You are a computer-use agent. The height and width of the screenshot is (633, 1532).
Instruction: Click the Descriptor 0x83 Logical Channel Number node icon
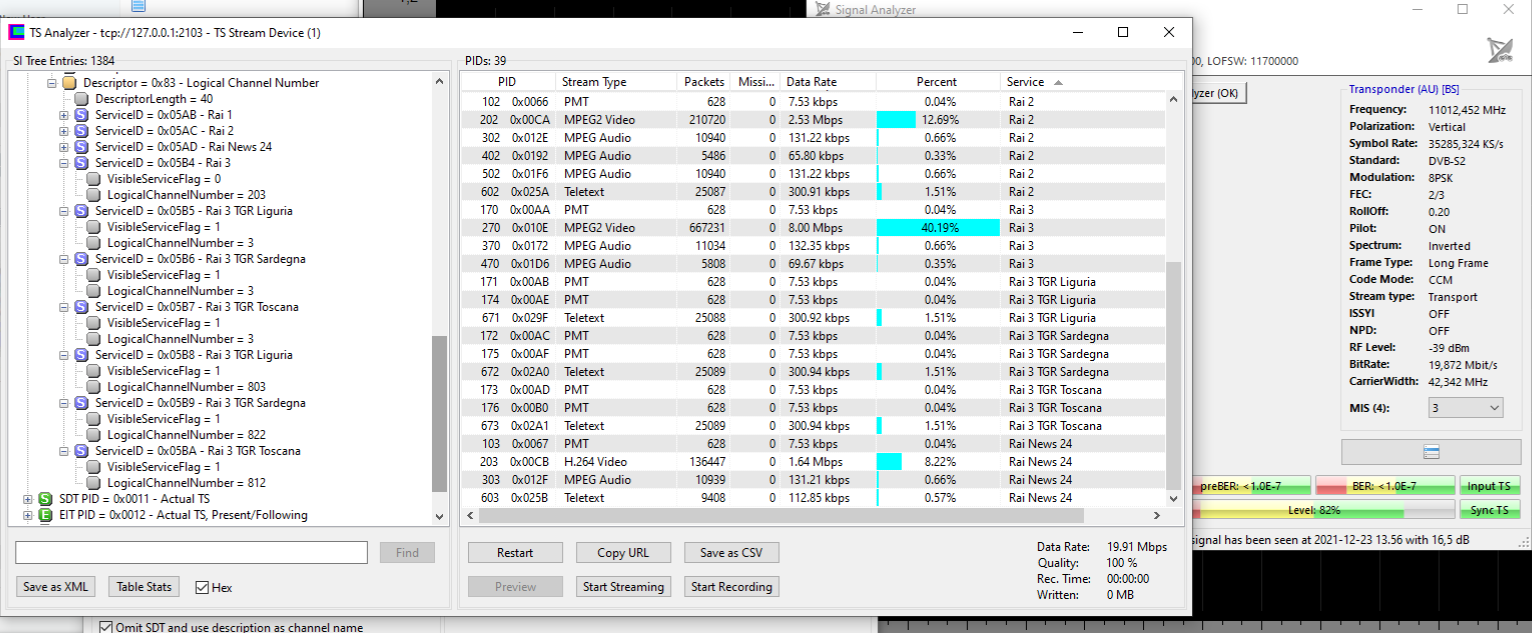coord(70,83)
